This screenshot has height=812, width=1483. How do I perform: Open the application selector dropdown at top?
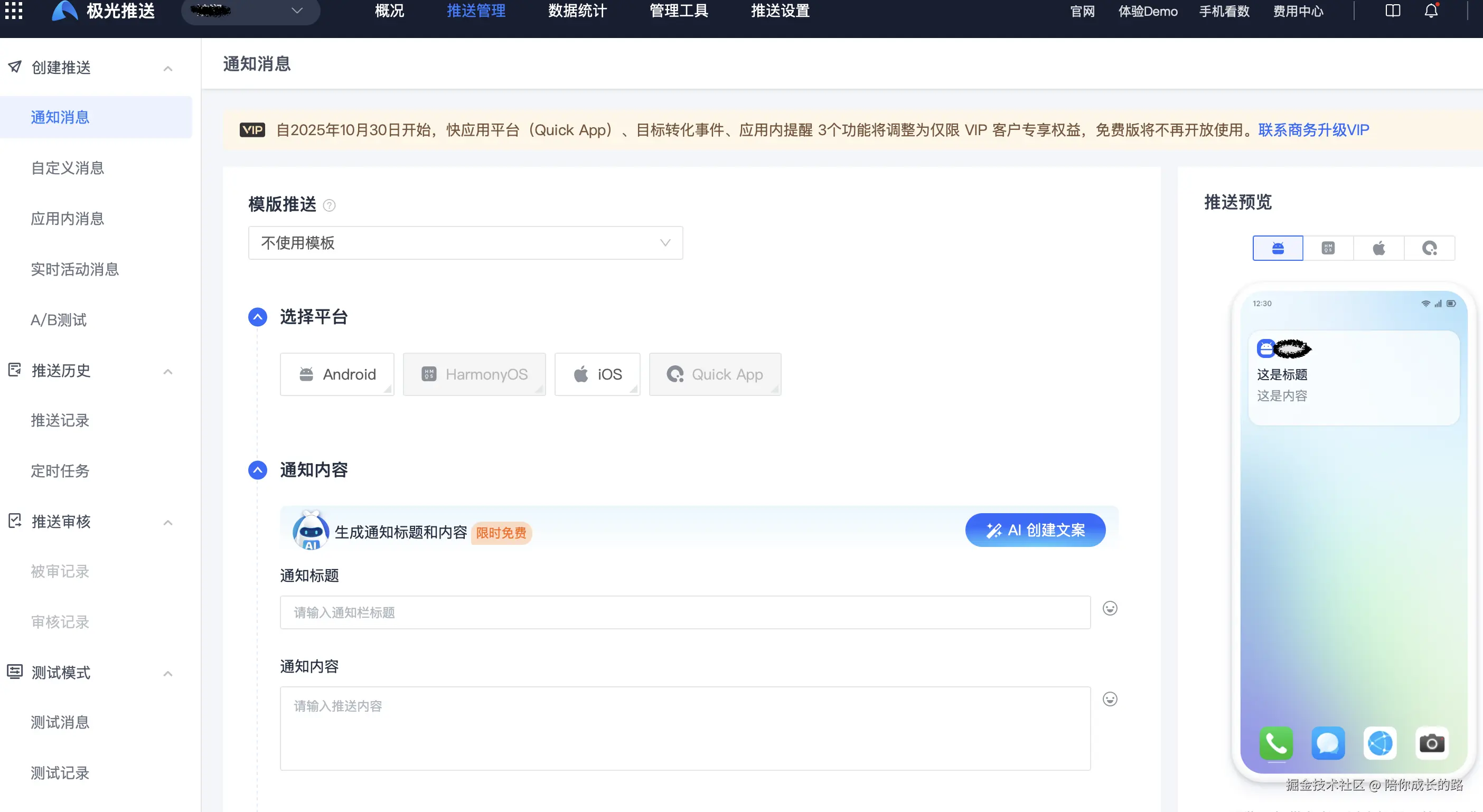(x=250, y=12)
